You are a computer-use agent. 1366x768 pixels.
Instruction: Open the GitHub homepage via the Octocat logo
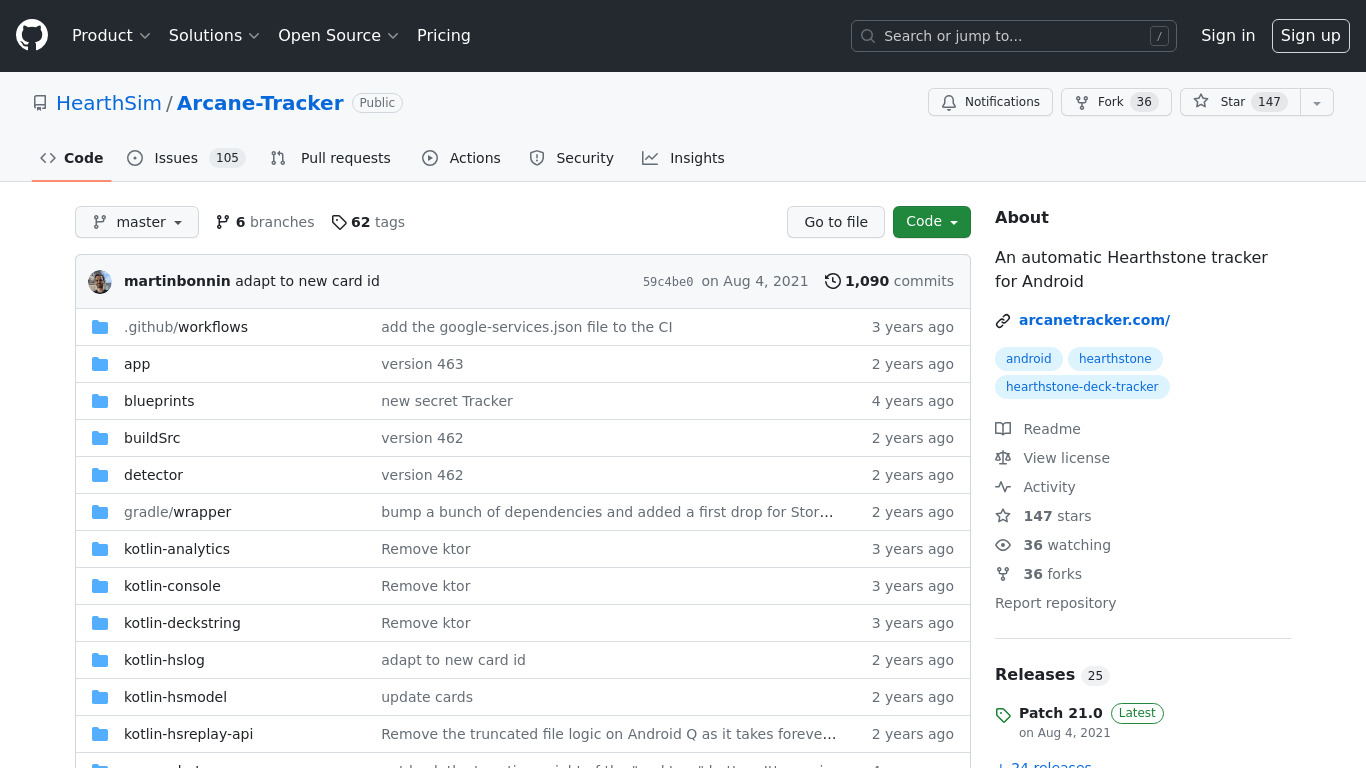click(32, 36)
